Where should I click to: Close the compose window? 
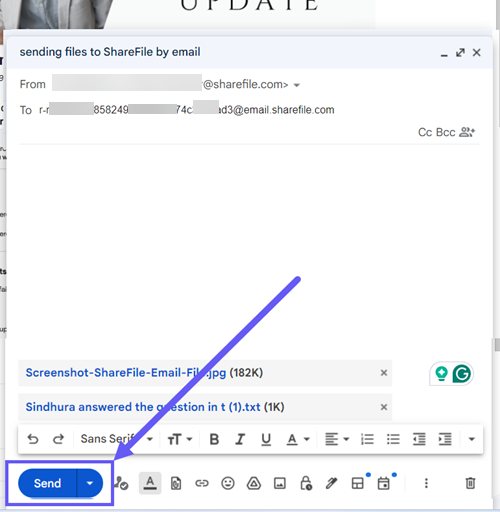(477, 53)
